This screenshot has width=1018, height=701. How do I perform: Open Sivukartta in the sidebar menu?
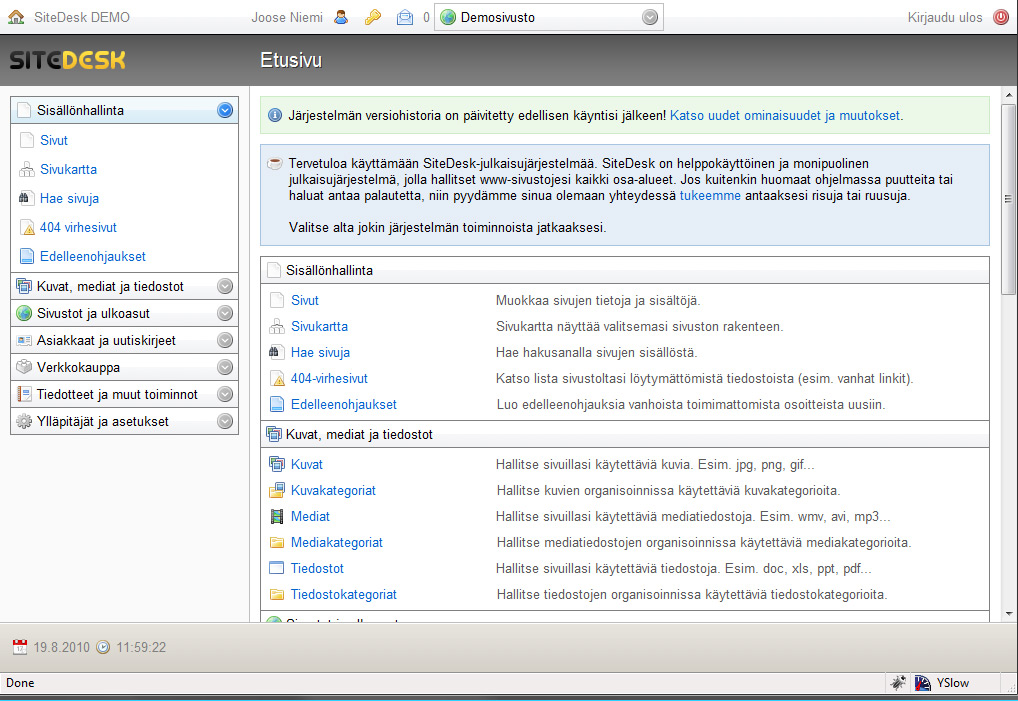point(68,169)
